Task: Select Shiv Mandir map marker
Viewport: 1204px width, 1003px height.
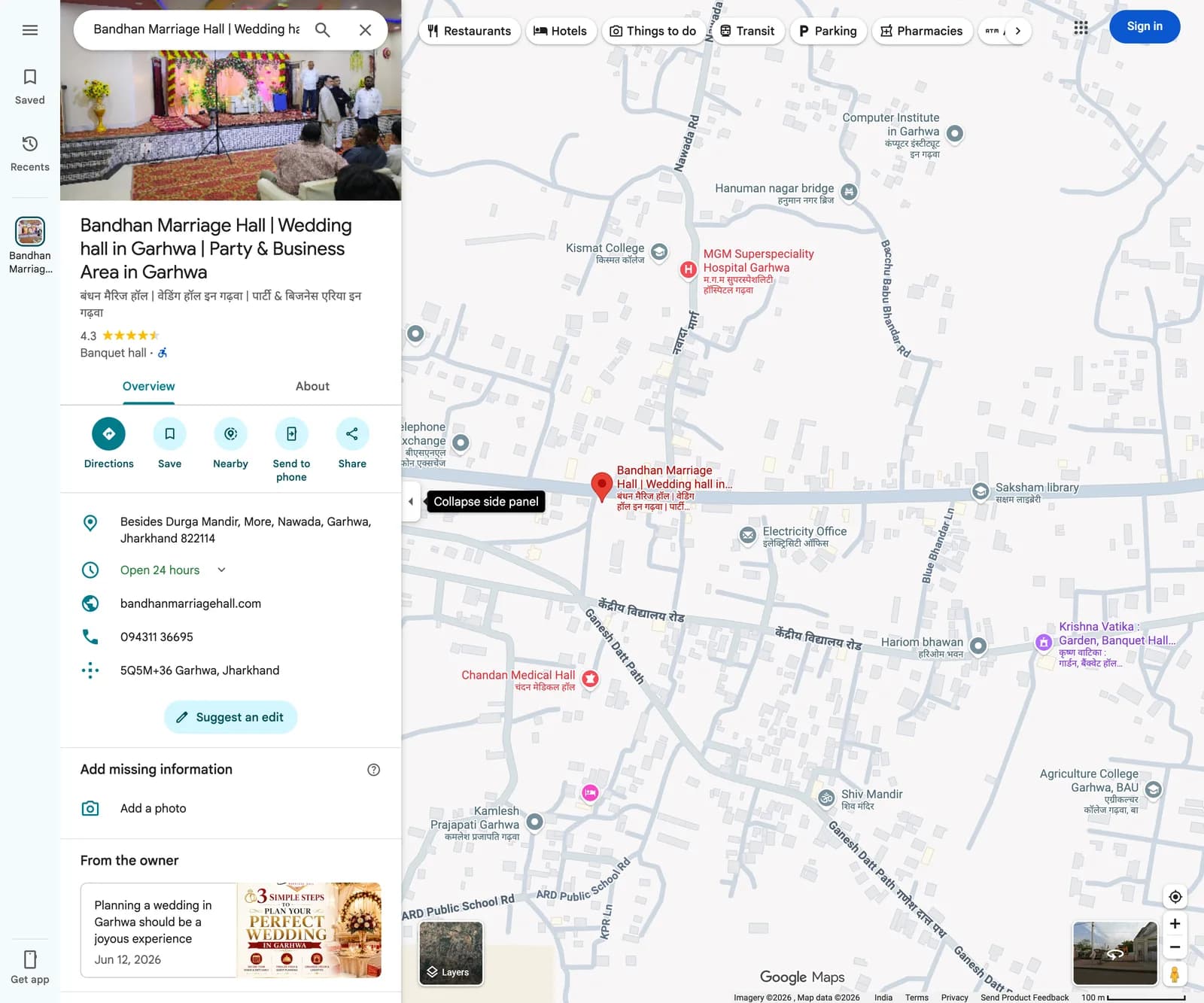Action: pos(826,798)
